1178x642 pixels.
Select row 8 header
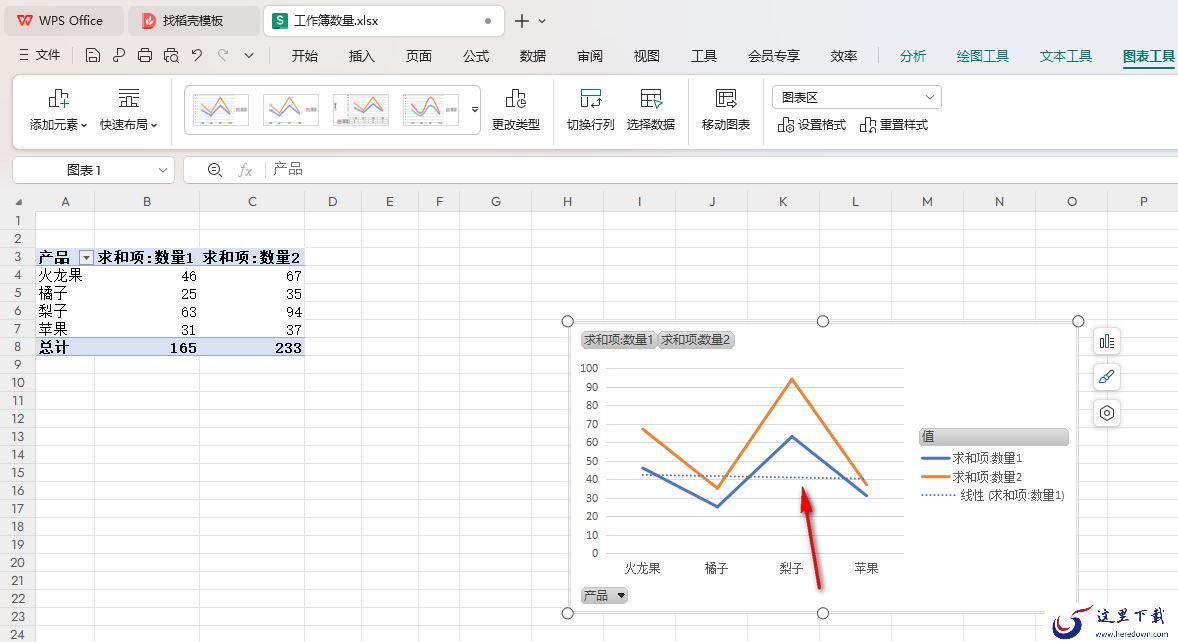point(18,347)
